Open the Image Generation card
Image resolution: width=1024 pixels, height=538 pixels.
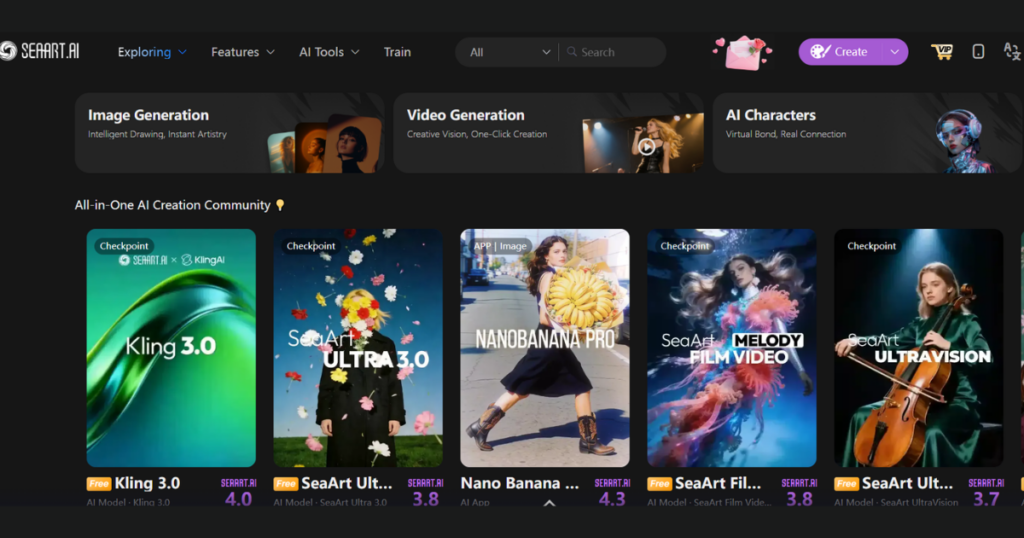click(x=229, y=133)
